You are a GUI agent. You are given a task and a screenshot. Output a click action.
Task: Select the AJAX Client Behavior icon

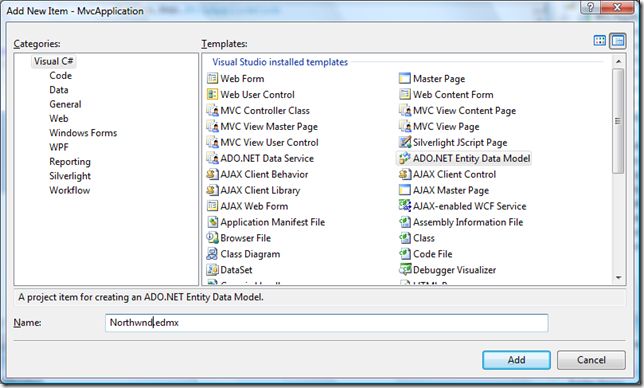[212, 174]
